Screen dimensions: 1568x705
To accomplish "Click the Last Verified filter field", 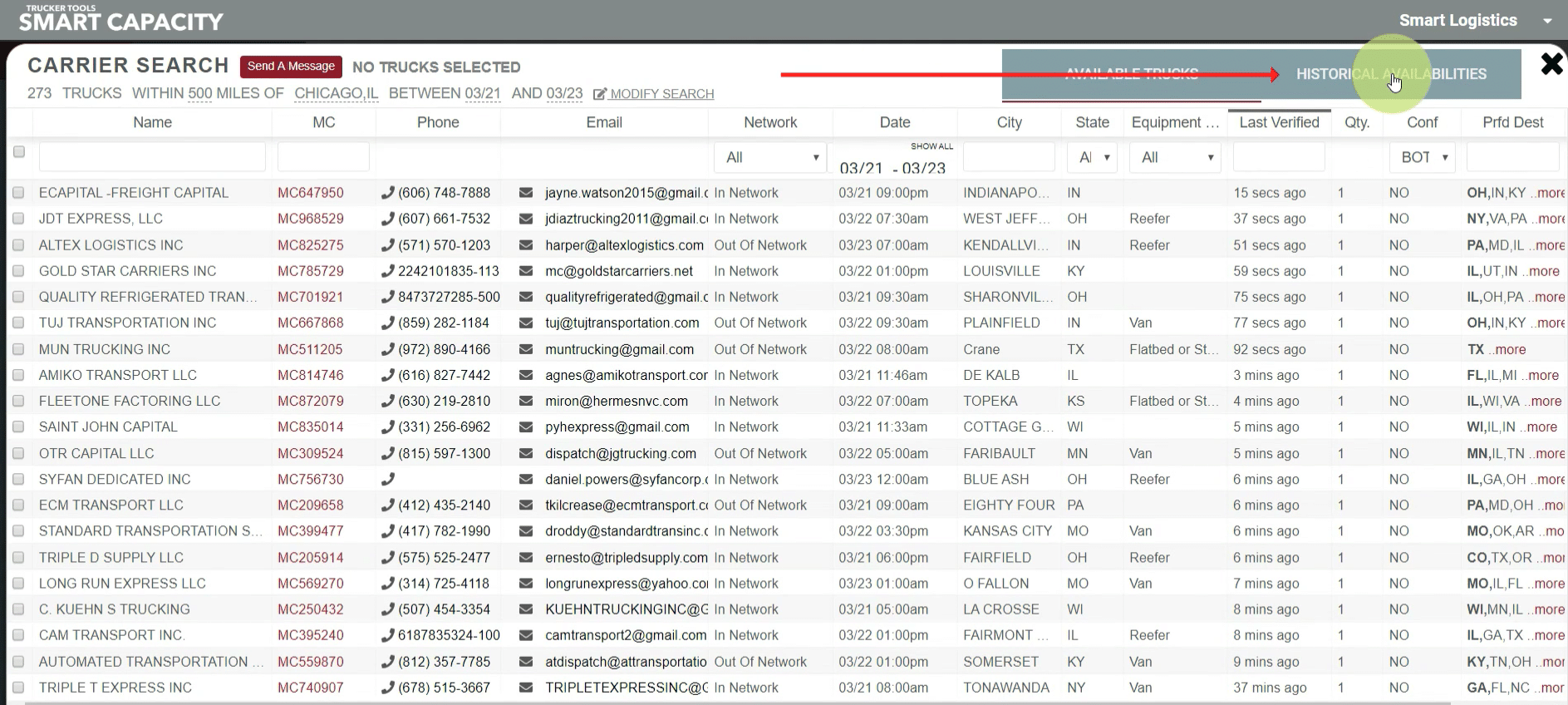I will [1279, 157].
